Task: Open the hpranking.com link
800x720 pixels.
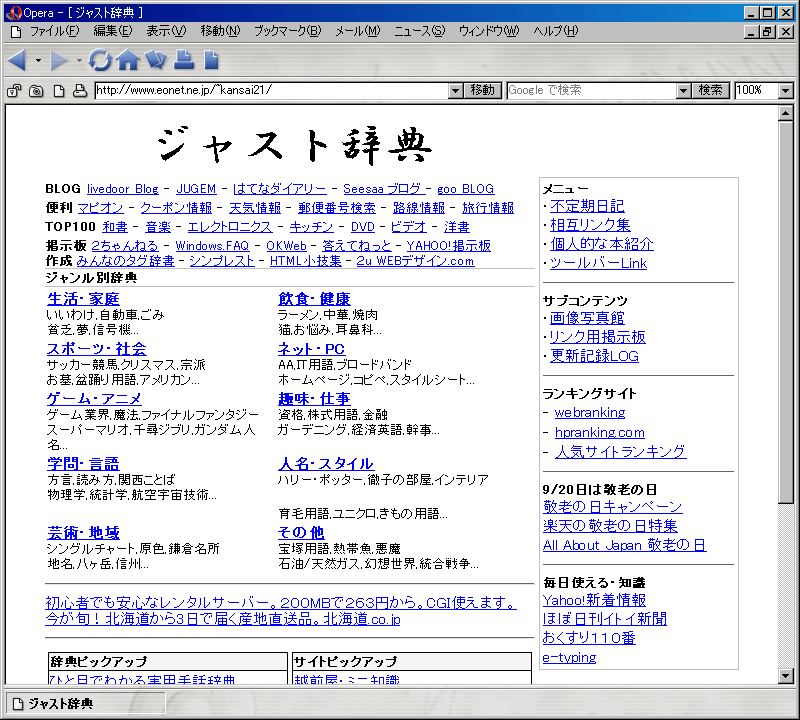Action: pos(600,432)
